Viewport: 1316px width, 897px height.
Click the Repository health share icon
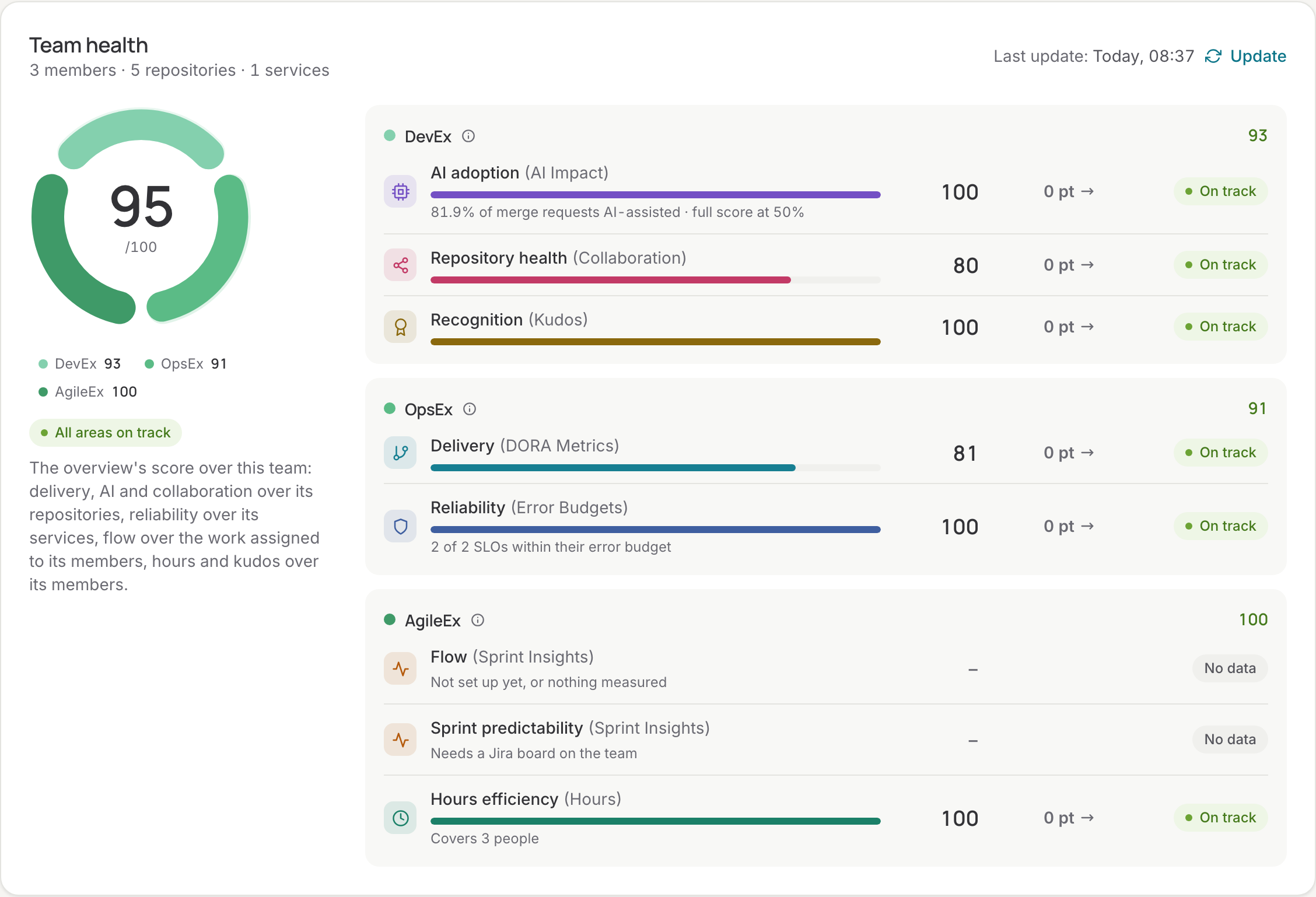pyautogui.click(x=400, y=265)
